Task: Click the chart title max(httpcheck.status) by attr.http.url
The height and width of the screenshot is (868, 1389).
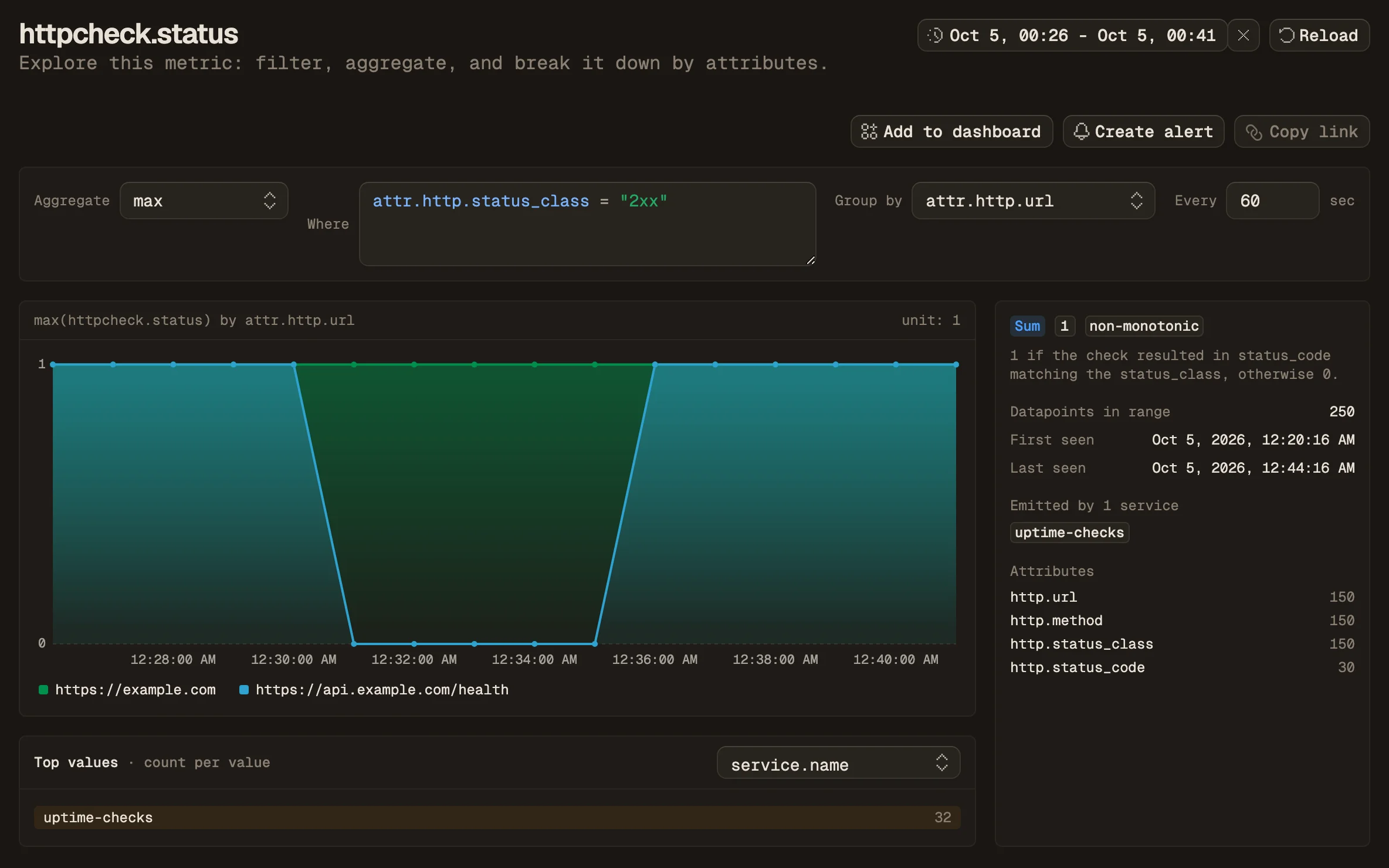Action: coord(194,320)
